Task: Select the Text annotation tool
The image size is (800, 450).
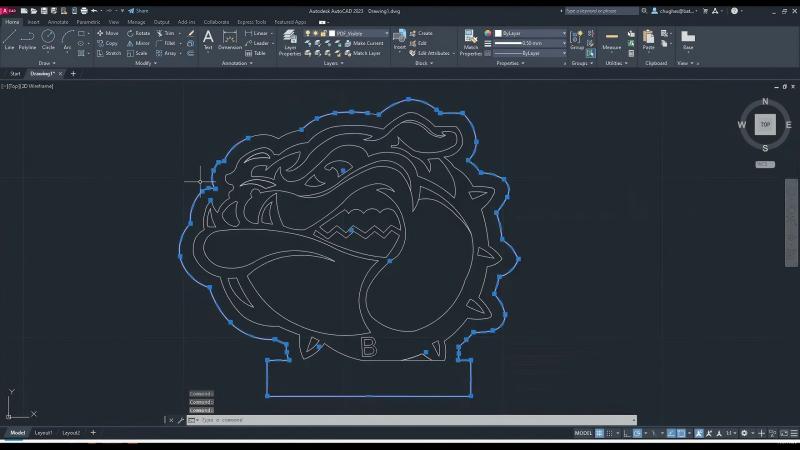Action: [x=208, y=39]
